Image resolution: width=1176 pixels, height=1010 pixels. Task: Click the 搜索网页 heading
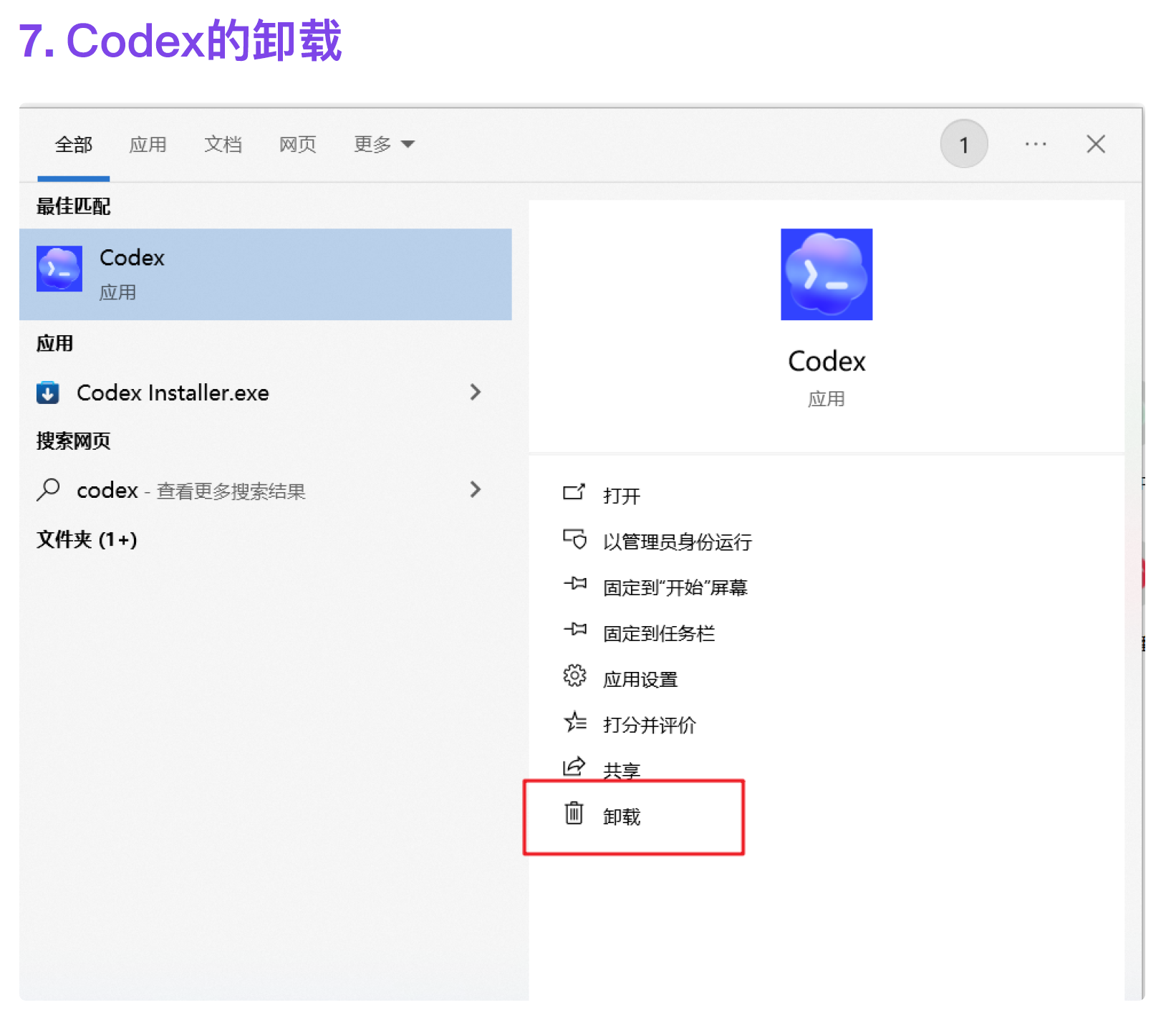click(73, 441)
